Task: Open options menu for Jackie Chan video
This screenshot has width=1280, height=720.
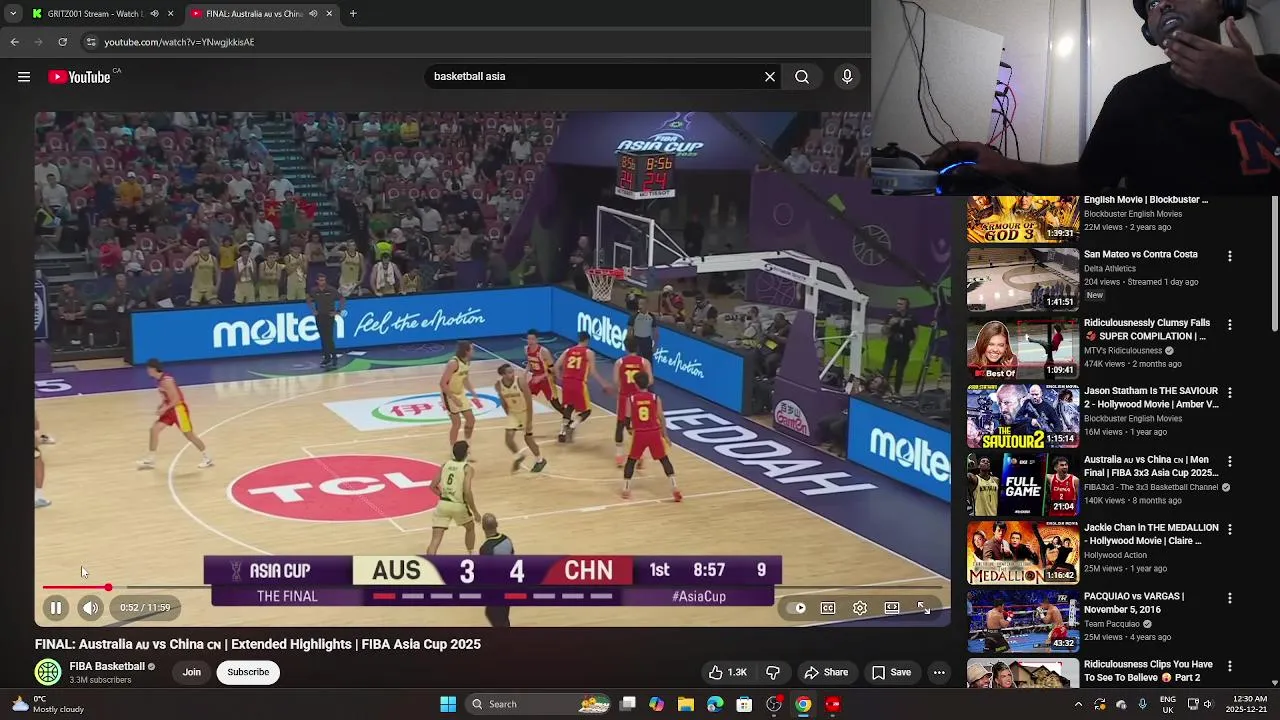Action: point(1230,529)
